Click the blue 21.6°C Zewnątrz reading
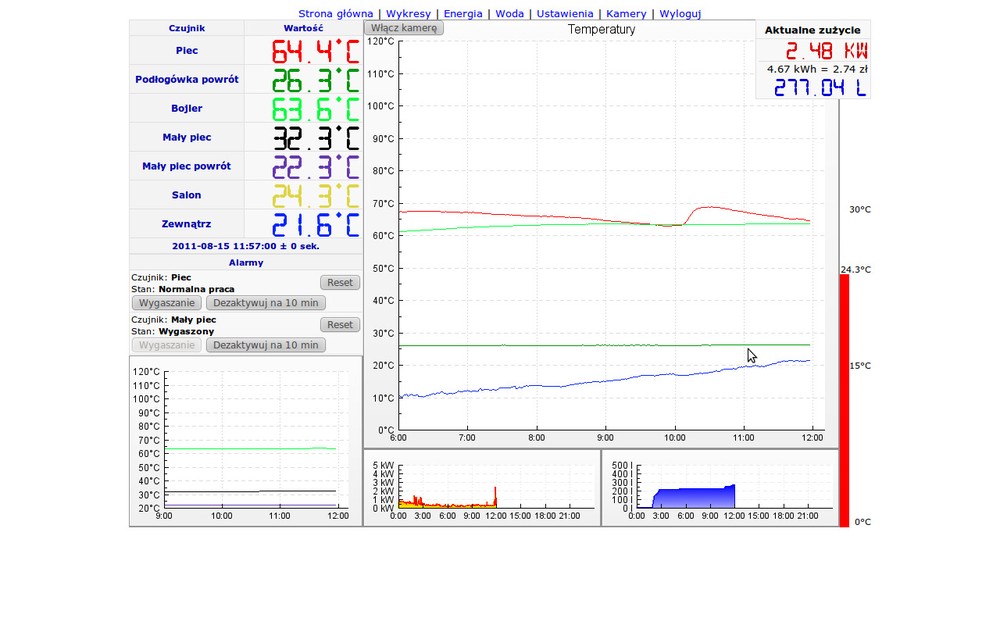The width and height of the screenshot is (1000, 625). tap(316, 224)
